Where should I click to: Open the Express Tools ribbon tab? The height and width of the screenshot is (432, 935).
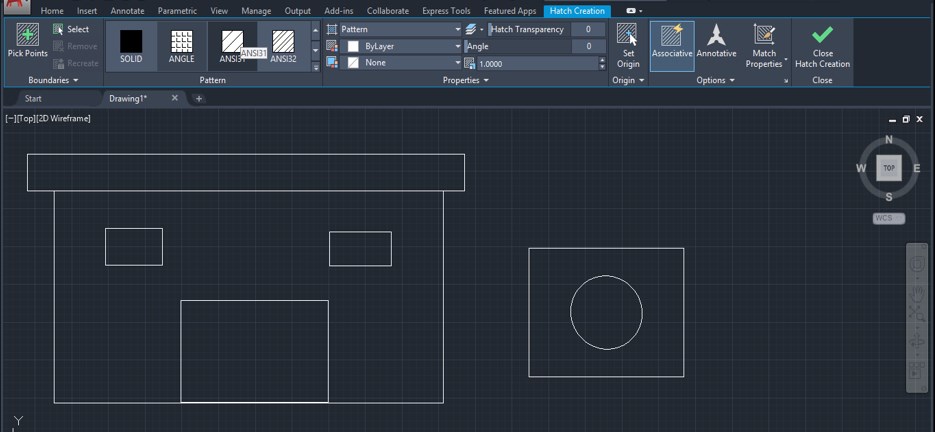click(446, 11)
